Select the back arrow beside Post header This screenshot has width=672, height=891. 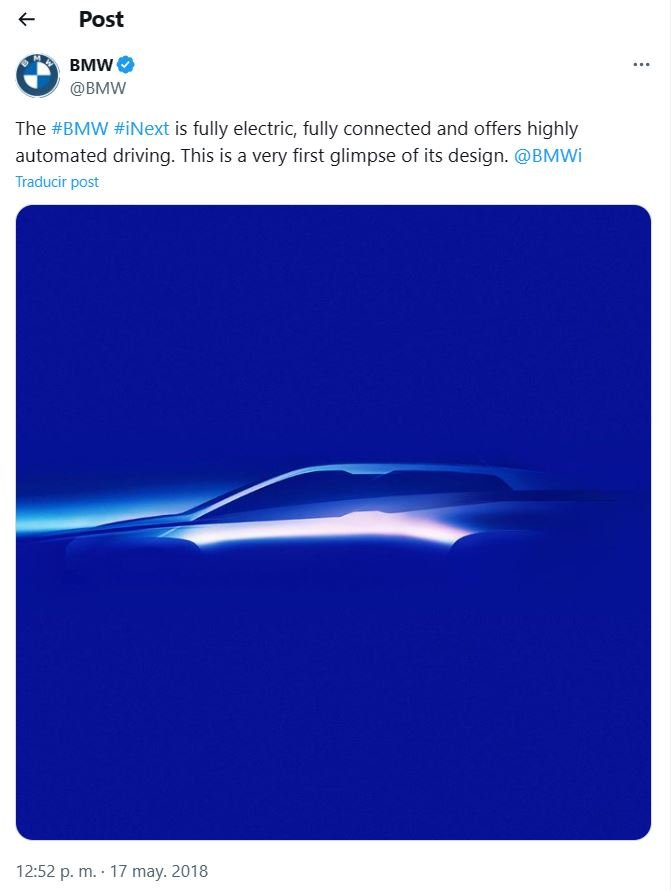point(25,19)
